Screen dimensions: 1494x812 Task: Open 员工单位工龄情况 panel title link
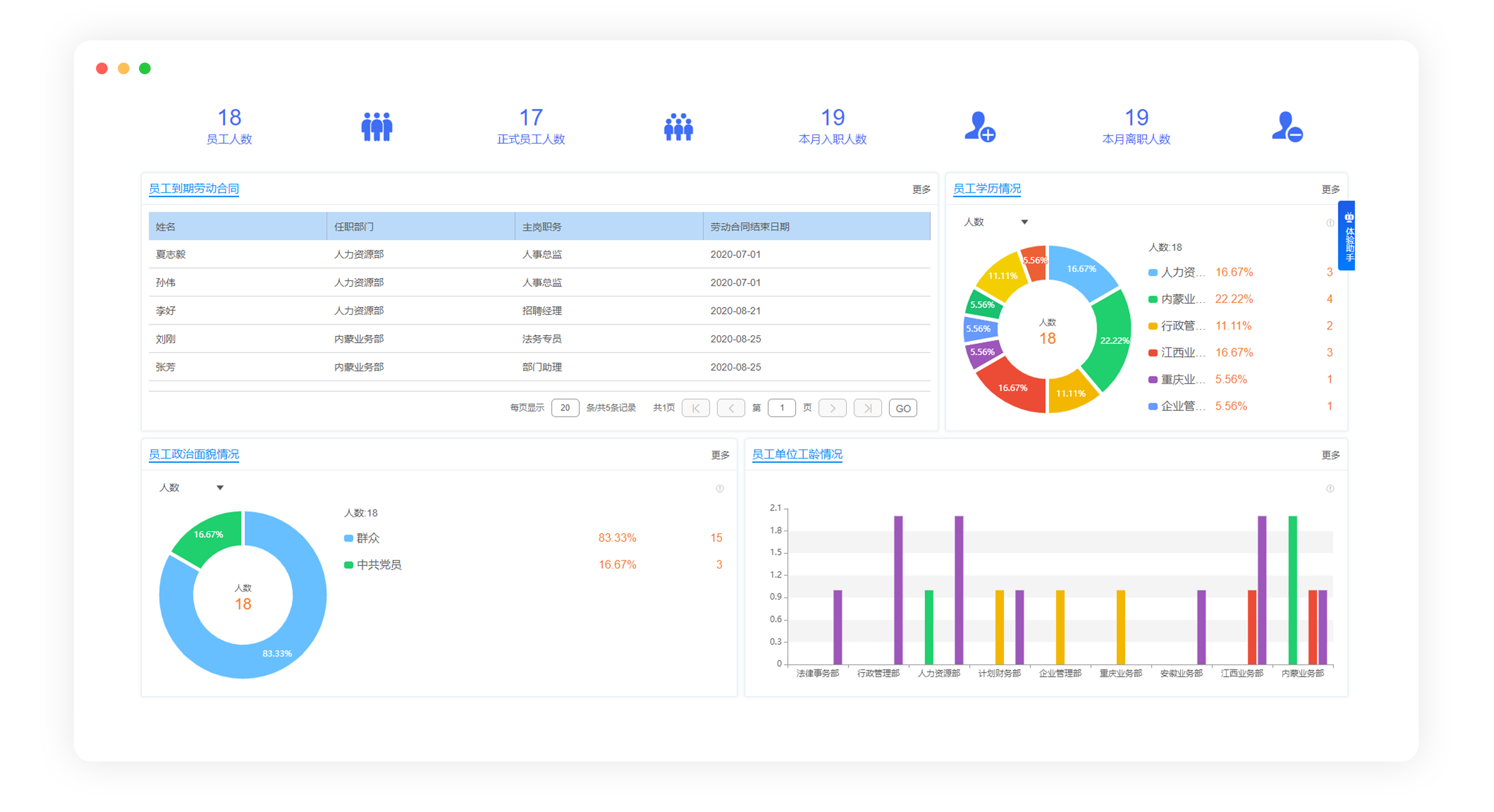coord(797,454)
